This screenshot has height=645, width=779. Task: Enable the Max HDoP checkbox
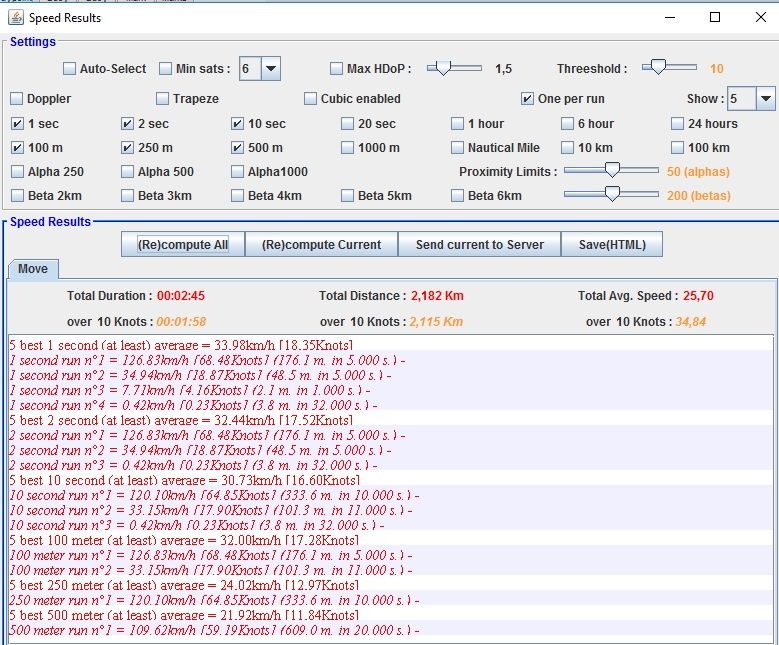pyautogui.click(x=336, y=69)
